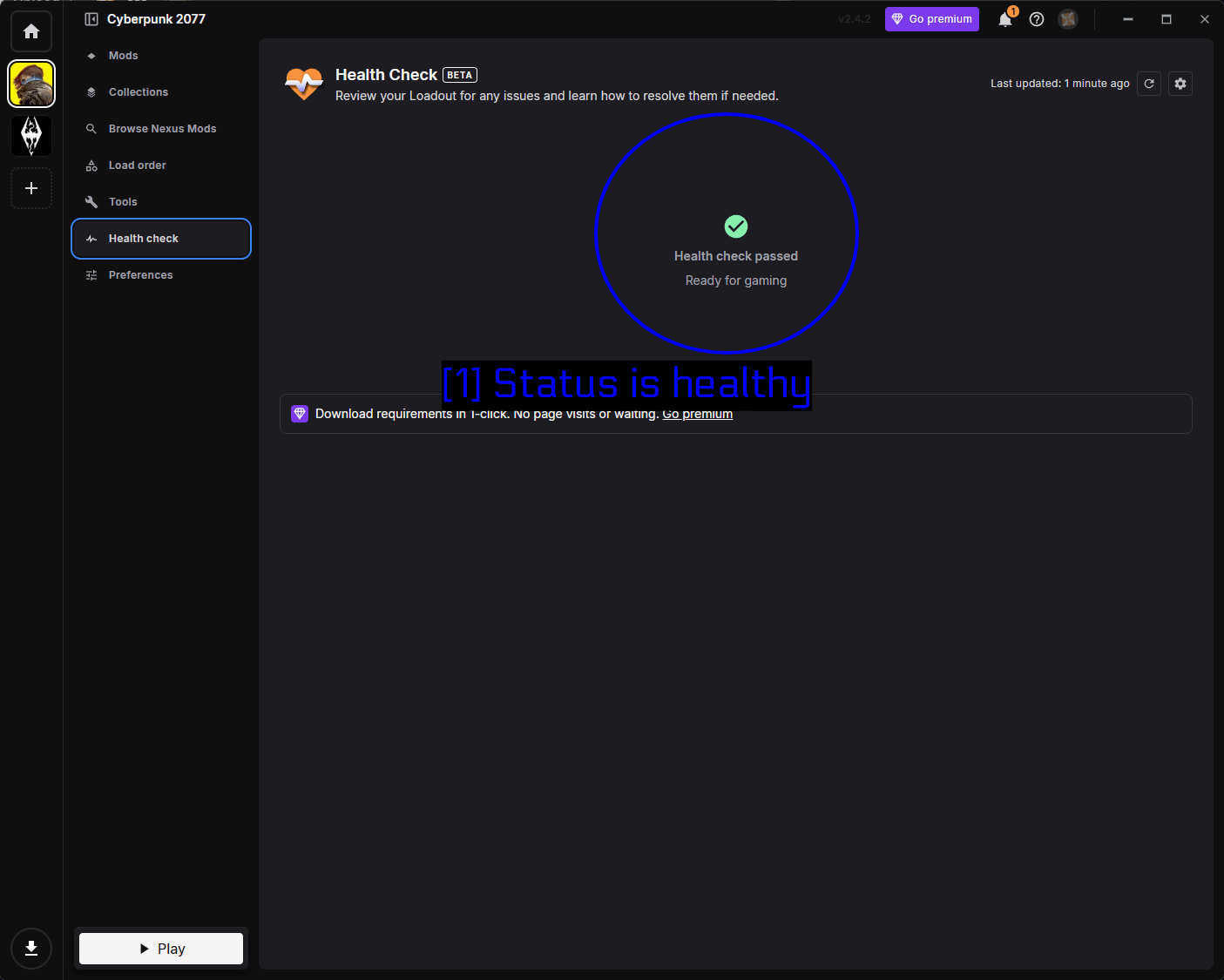Click the 'Last updated: 1 minute ago' text
The image size is (1224, 980).
pos(1060,84)
